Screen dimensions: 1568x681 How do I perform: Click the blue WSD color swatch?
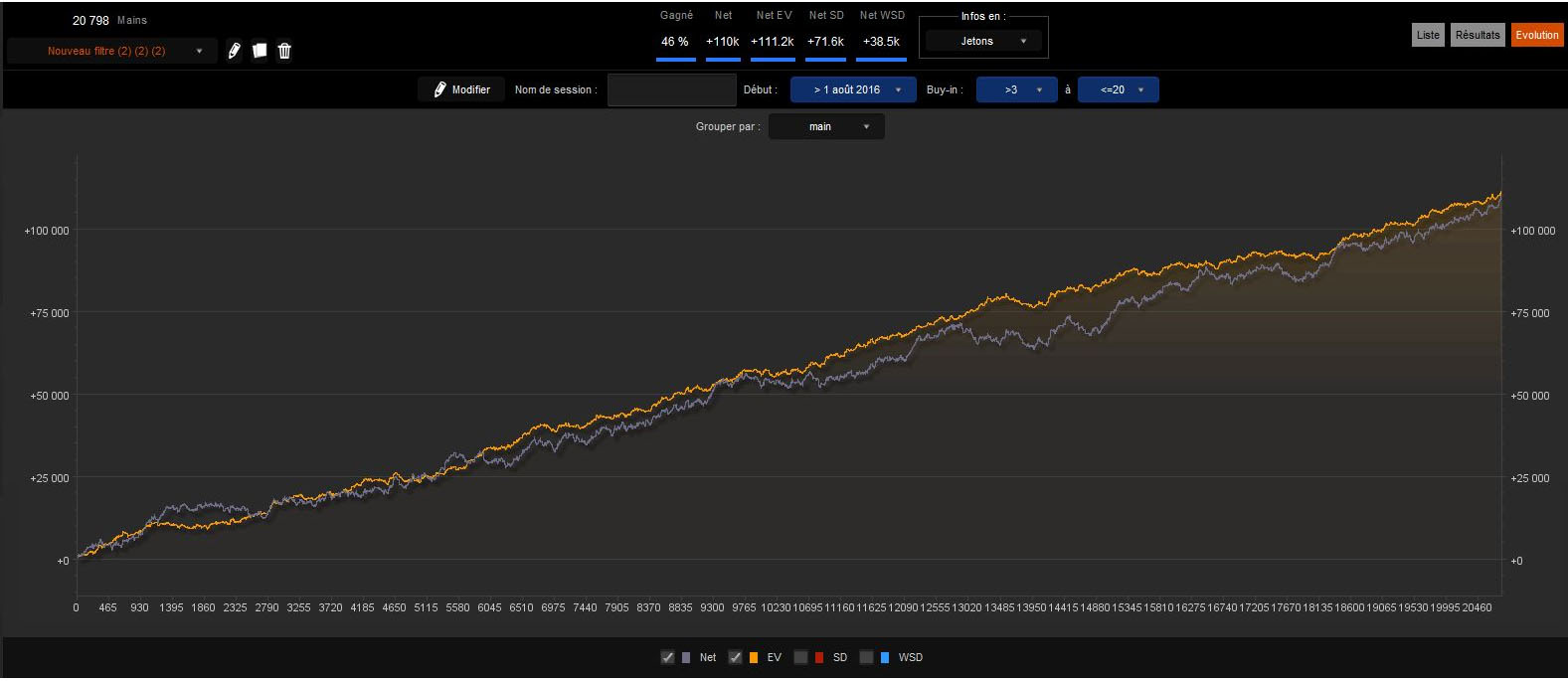coord(885,657)
